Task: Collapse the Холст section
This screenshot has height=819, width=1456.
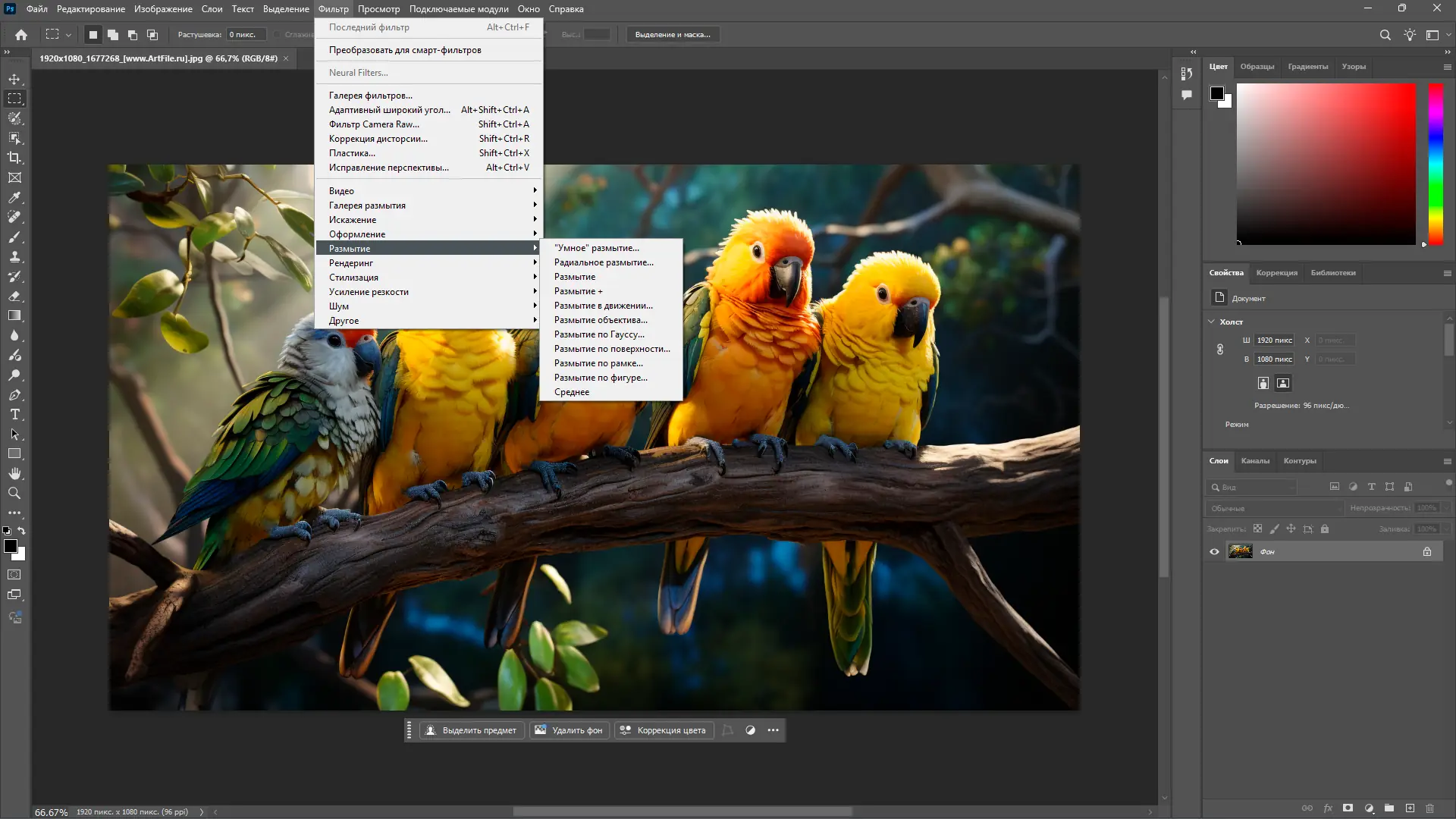Action: (1211, 322)
